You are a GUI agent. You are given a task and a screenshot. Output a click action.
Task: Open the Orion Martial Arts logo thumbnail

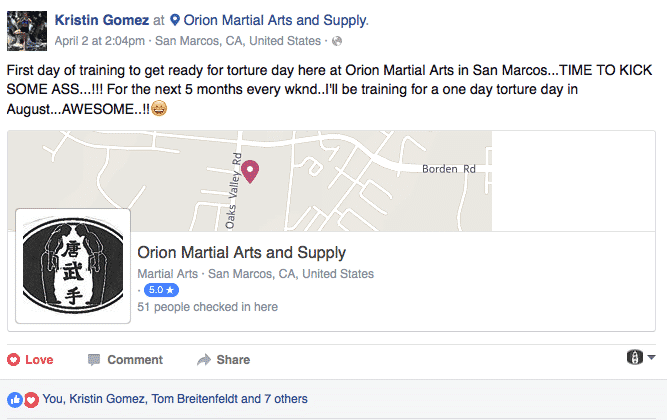pyautogui.click(x=73, y=266)
